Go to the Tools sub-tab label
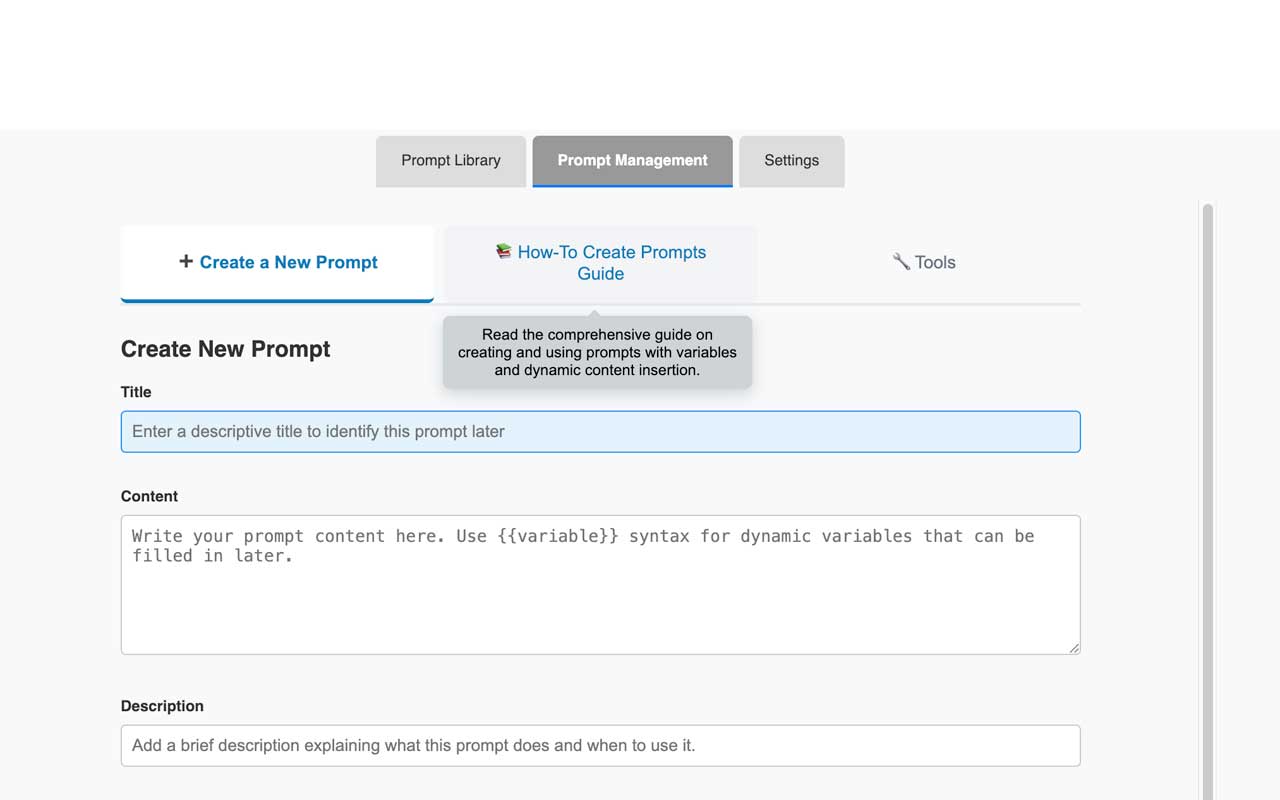This screenshot has width=1280, height=800. [935, 262]
